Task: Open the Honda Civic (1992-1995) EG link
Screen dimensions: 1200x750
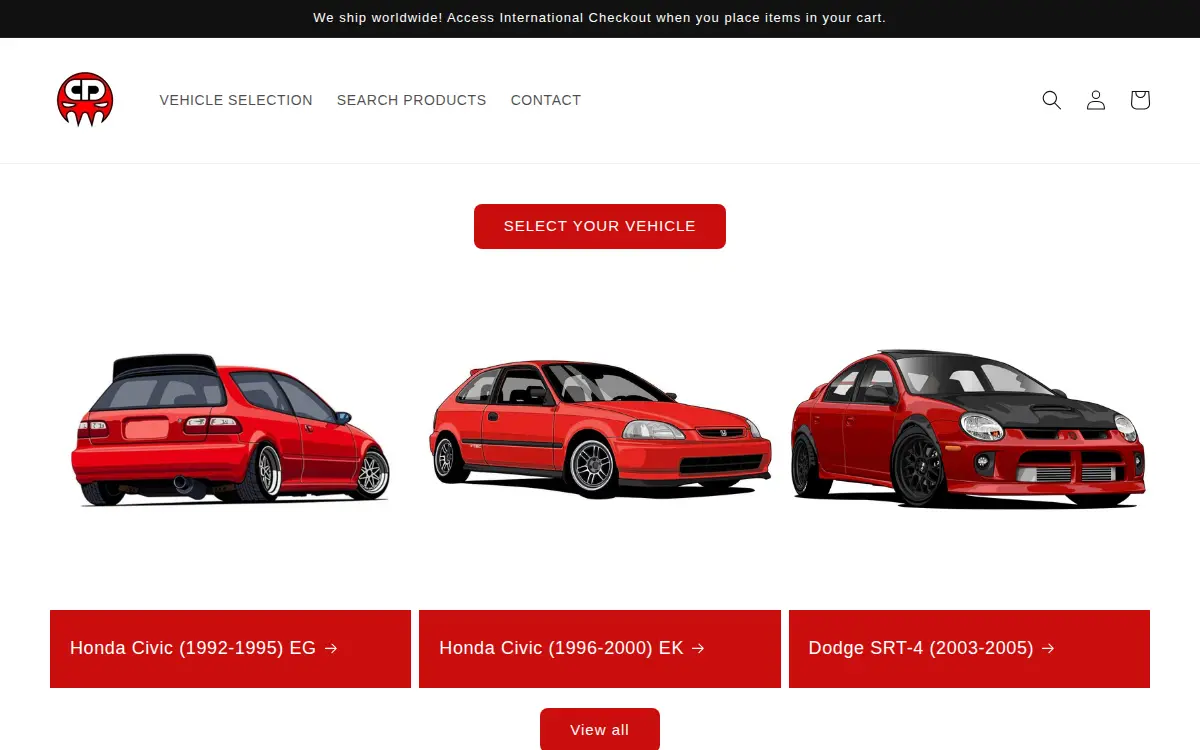Action: 204,648
